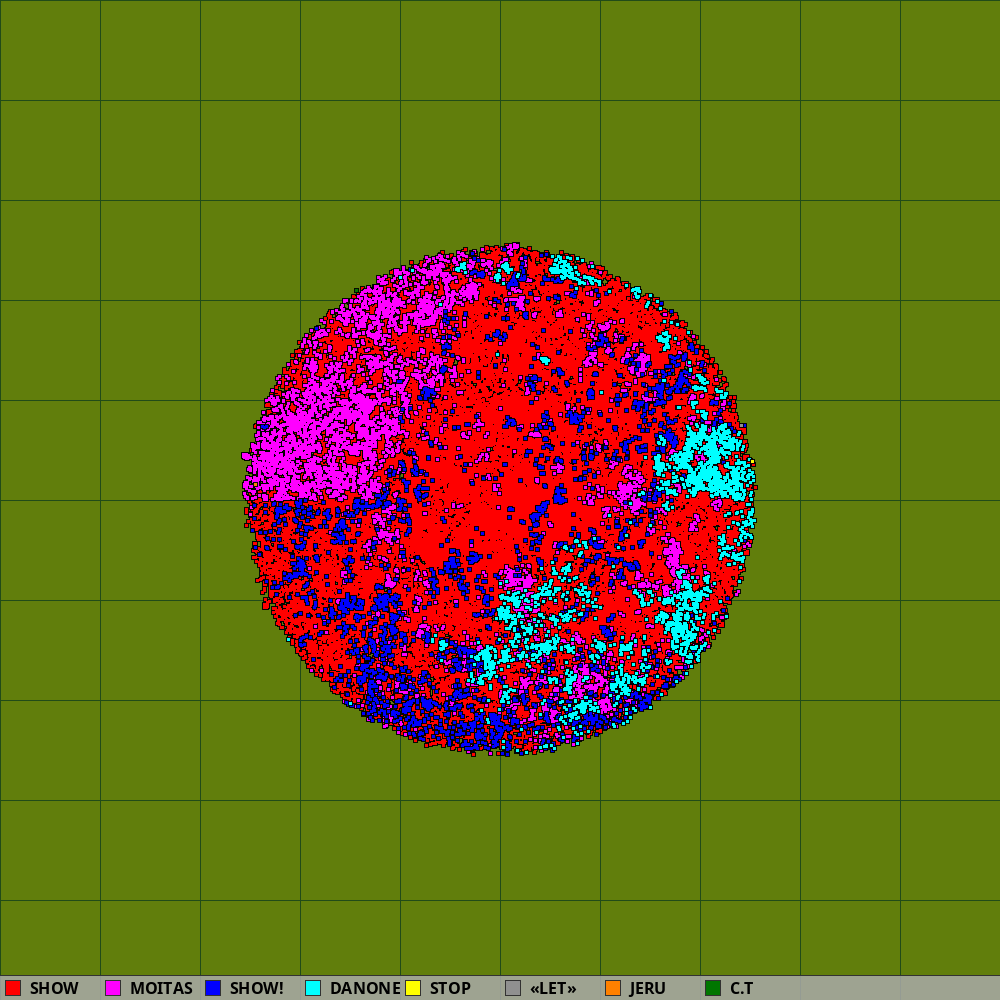Select the 'JERU' legend label
This screenshot has width=1000, height=1000.
tap(648, 989)
